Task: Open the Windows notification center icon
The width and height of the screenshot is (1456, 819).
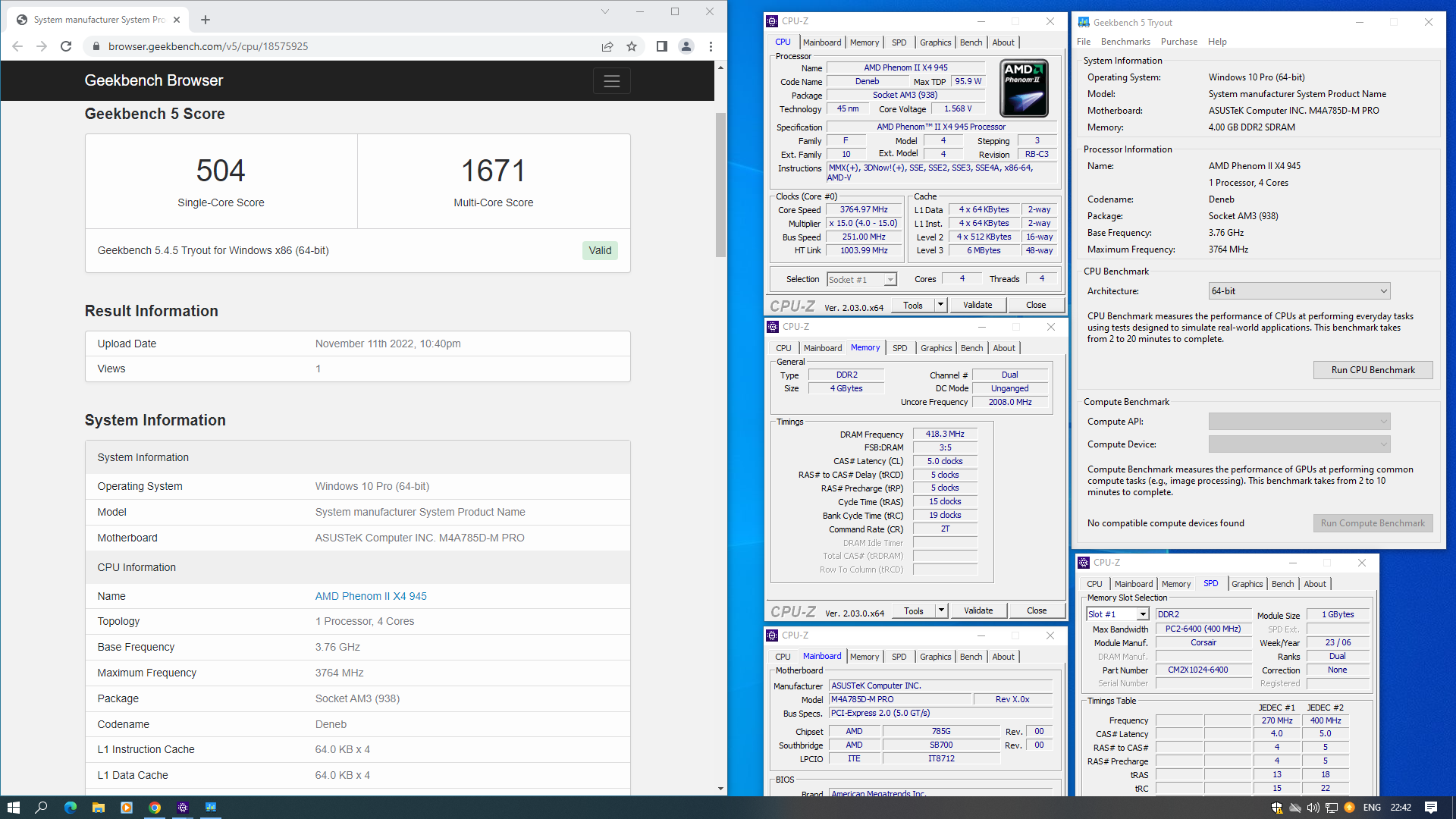Action: click(x=1431, y=808)
